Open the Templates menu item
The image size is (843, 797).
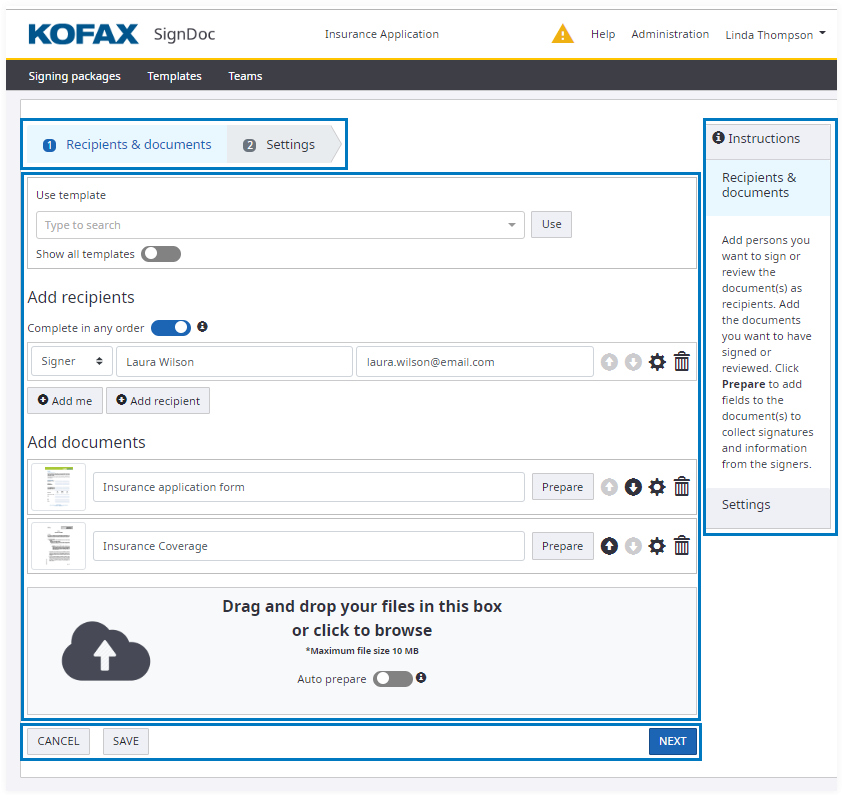(174, 76)
